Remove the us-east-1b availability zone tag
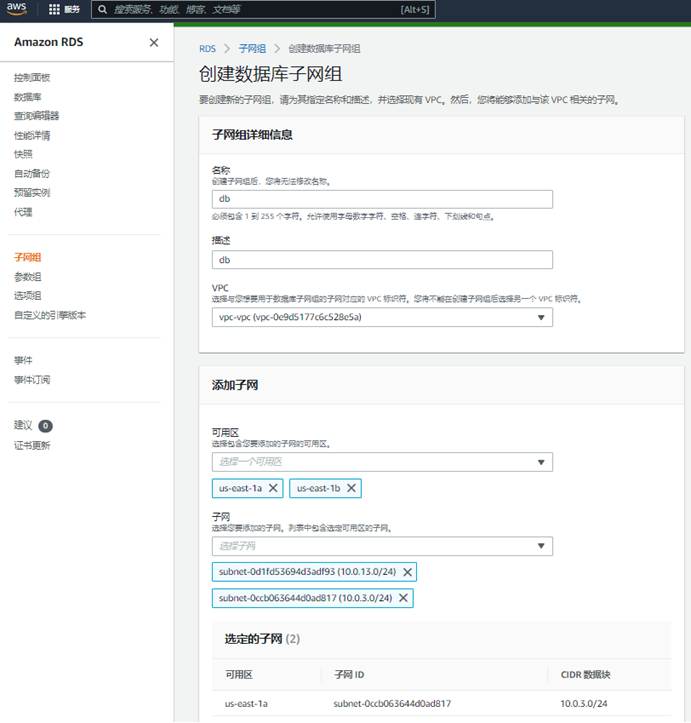The height and width of the screenshot is (723, 691). [x=351, y=488]
